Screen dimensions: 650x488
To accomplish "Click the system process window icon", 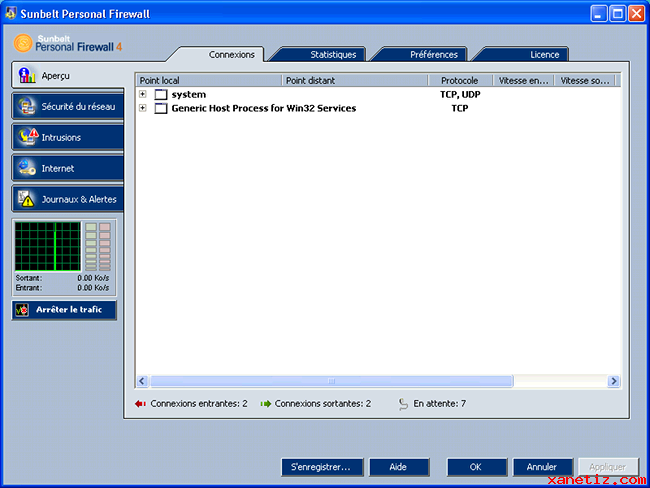I will 161,95.
